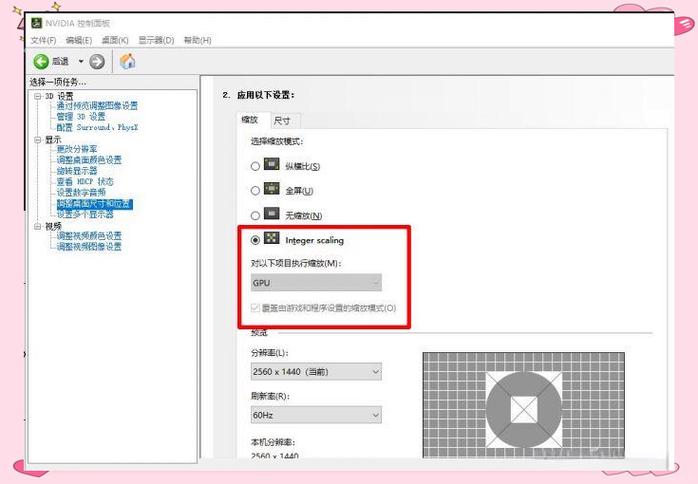
Task: Open 配置 Surround、PhysX in the task tree
Action: (x=97, y=127)
